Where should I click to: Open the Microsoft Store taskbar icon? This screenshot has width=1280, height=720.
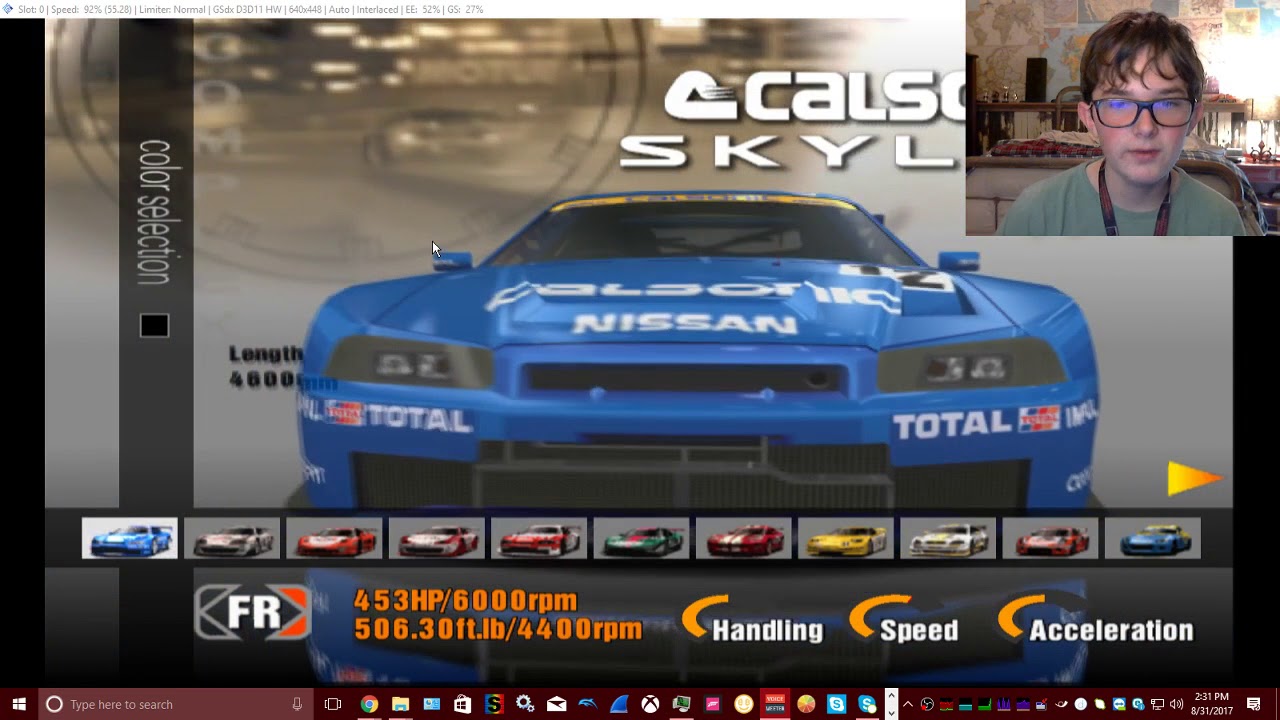coord(462,704)
